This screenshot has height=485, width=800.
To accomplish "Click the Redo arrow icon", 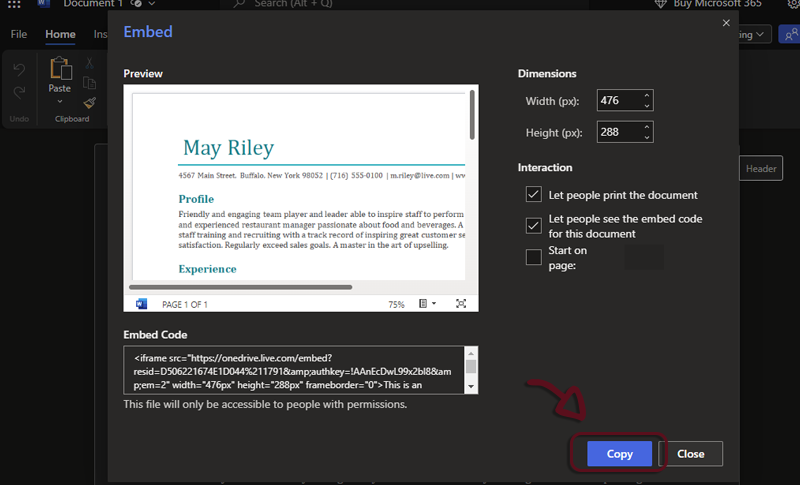I will [x=19, y=93].
